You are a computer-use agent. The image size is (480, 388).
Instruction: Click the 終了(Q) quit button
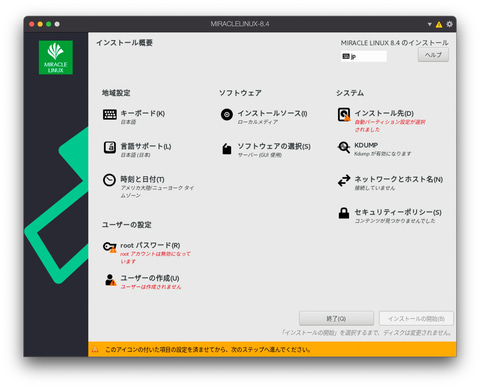tap(336, 319)
